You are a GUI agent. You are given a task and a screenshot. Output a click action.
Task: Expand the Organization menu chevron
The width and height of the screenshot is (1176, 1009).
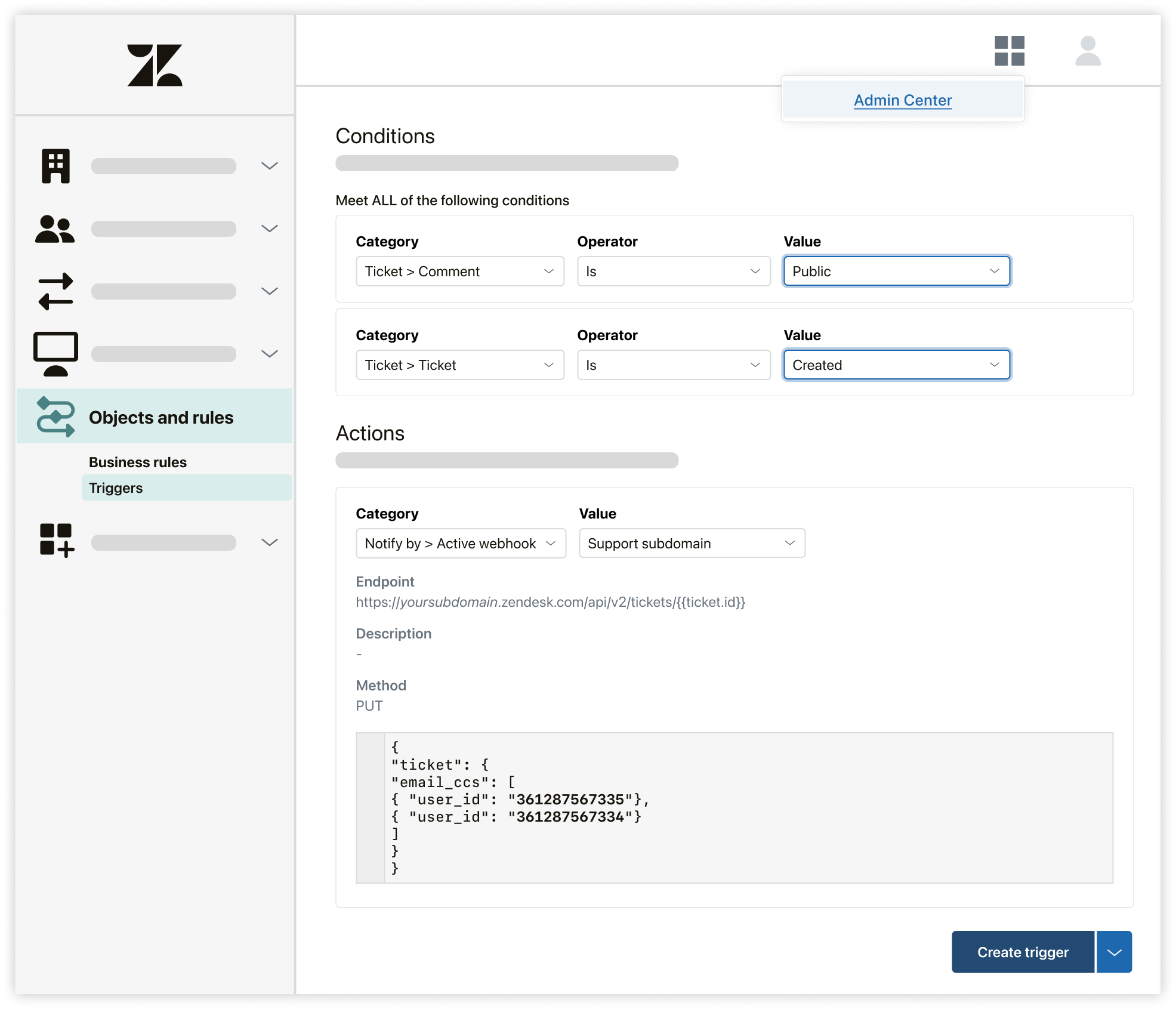pos(271,166)
